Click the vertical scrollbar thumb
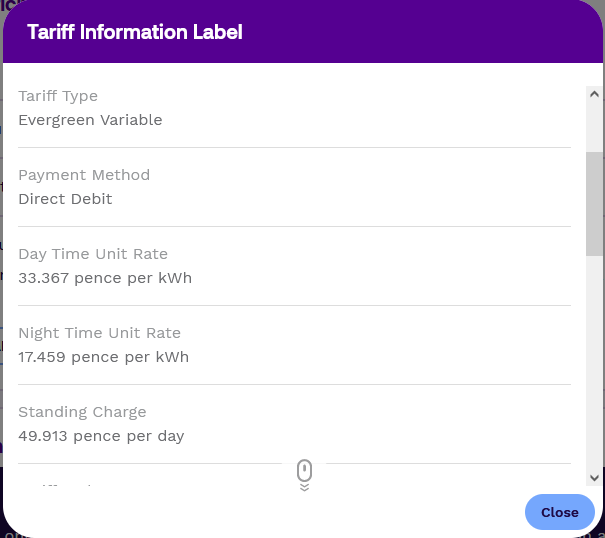The image size is (605, 538). [x=594, y=204]
